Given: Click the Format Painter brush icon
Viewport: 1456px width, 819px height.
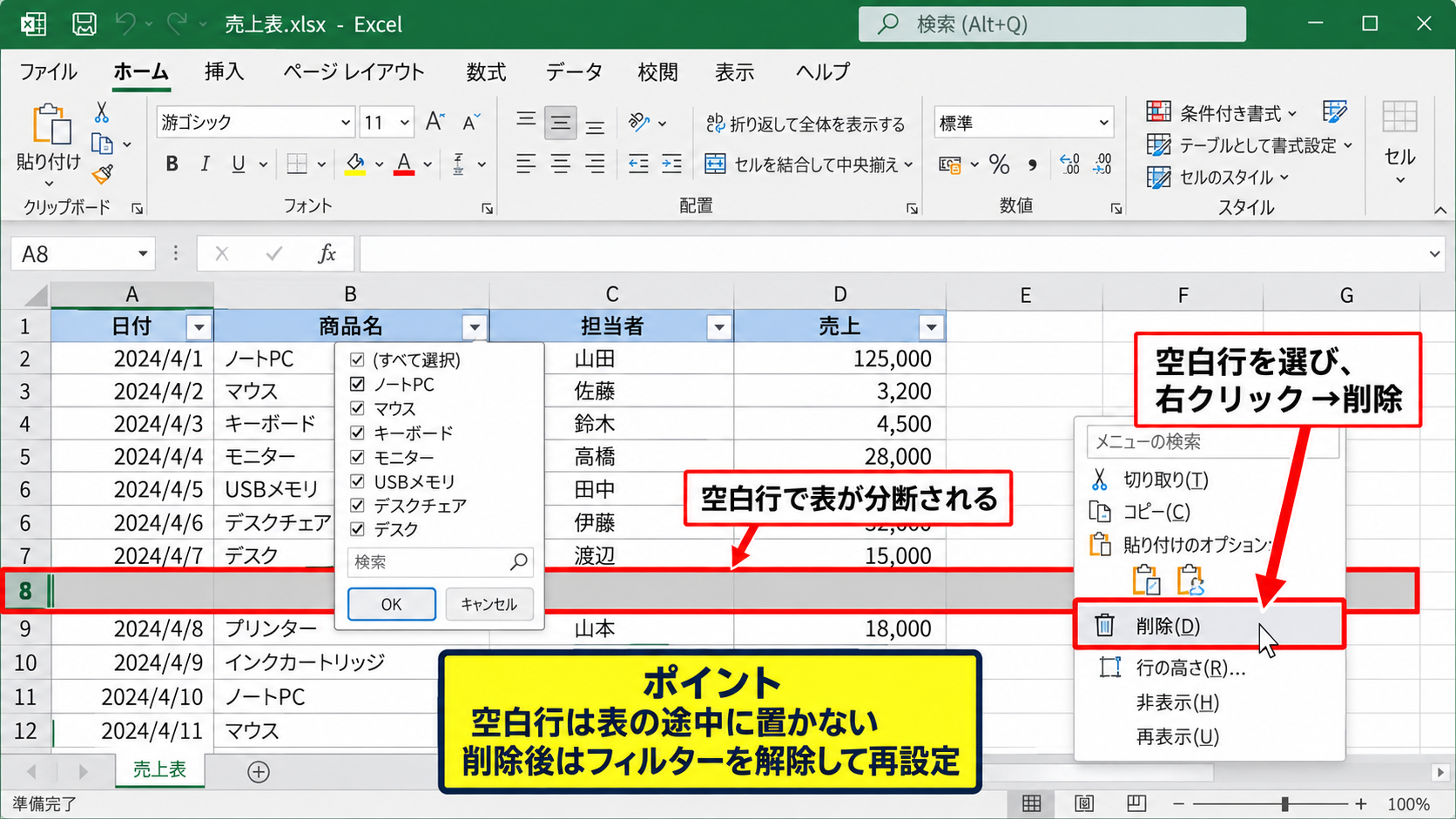Looking at the screenshot, I should point(103,175).
